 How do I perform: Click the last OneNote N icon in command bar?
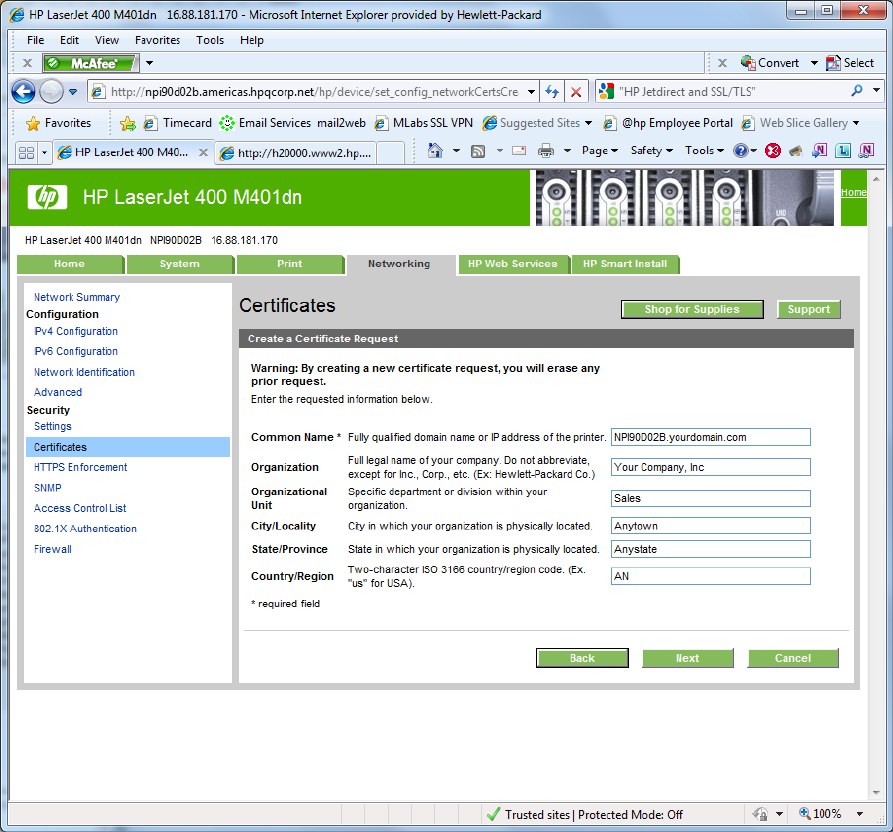pyautogui.click(x=866, y=151)
